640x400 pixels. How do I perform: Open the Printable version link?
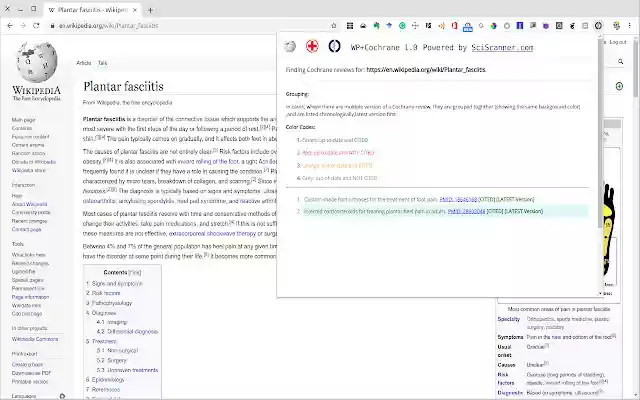(x=30, y=382)
